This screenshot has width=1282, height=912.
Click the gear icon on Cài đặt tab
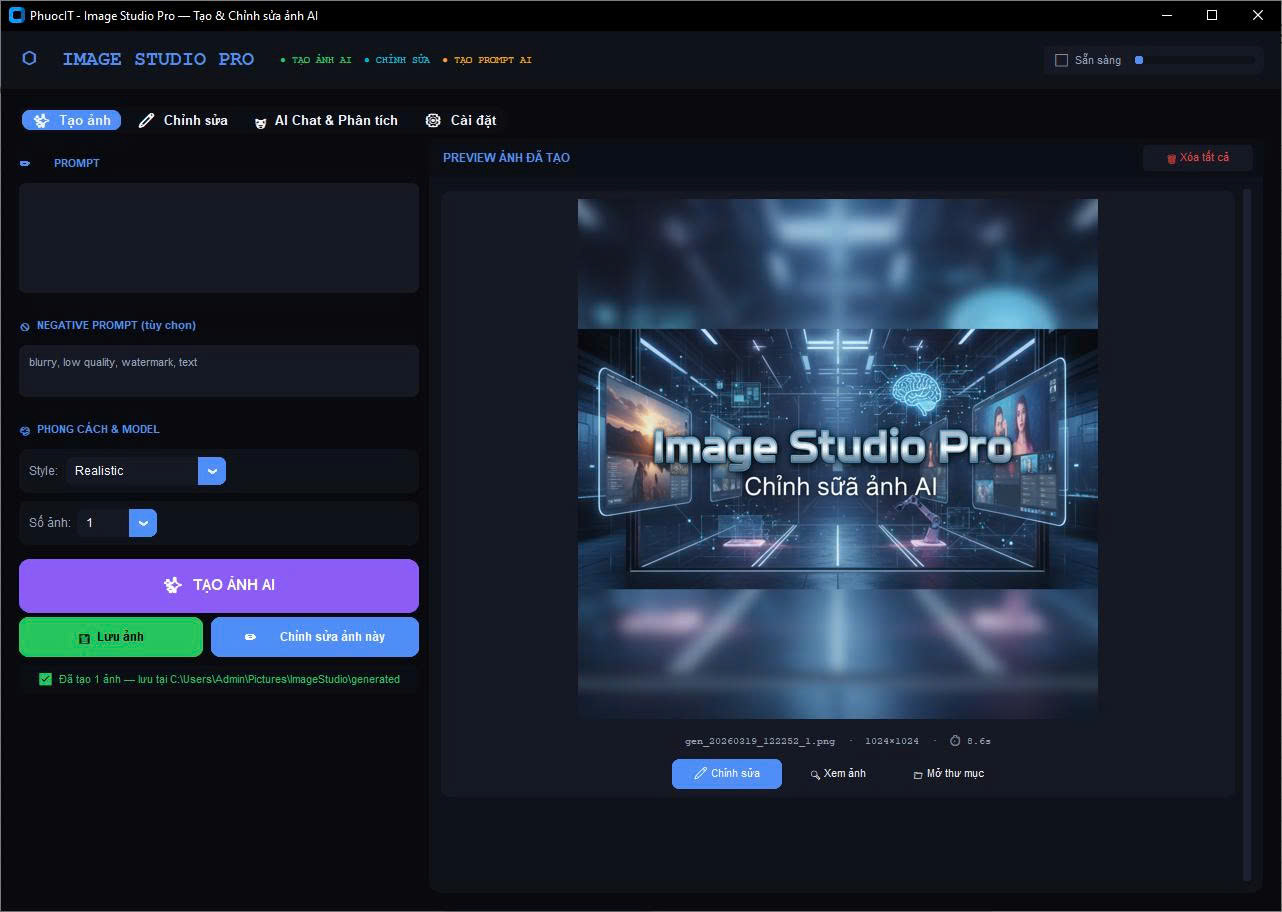[x=433, y=120]
